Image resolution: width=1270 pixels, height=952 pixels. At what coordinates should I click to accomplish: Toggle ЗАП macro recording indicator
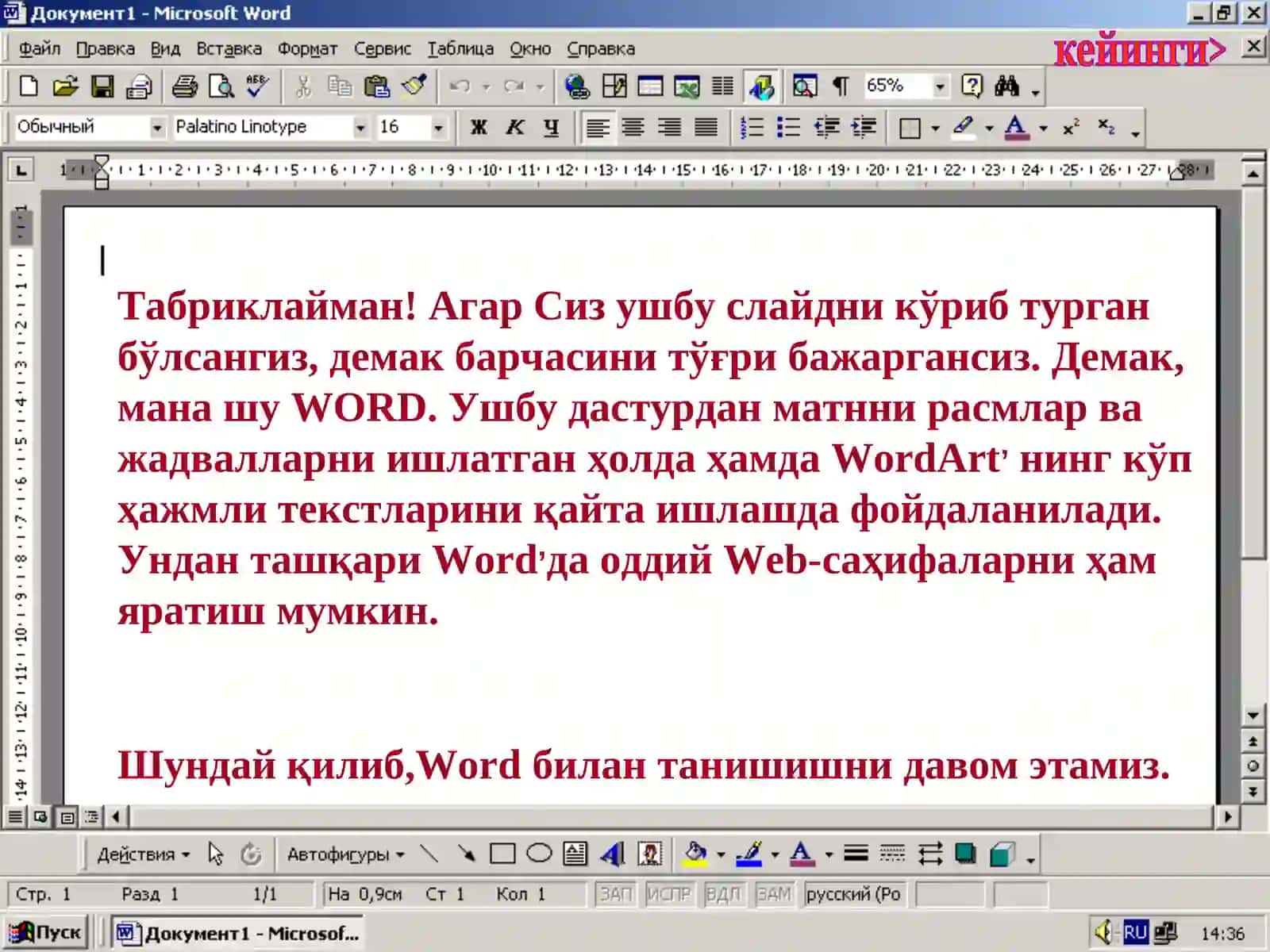[616, 894]
